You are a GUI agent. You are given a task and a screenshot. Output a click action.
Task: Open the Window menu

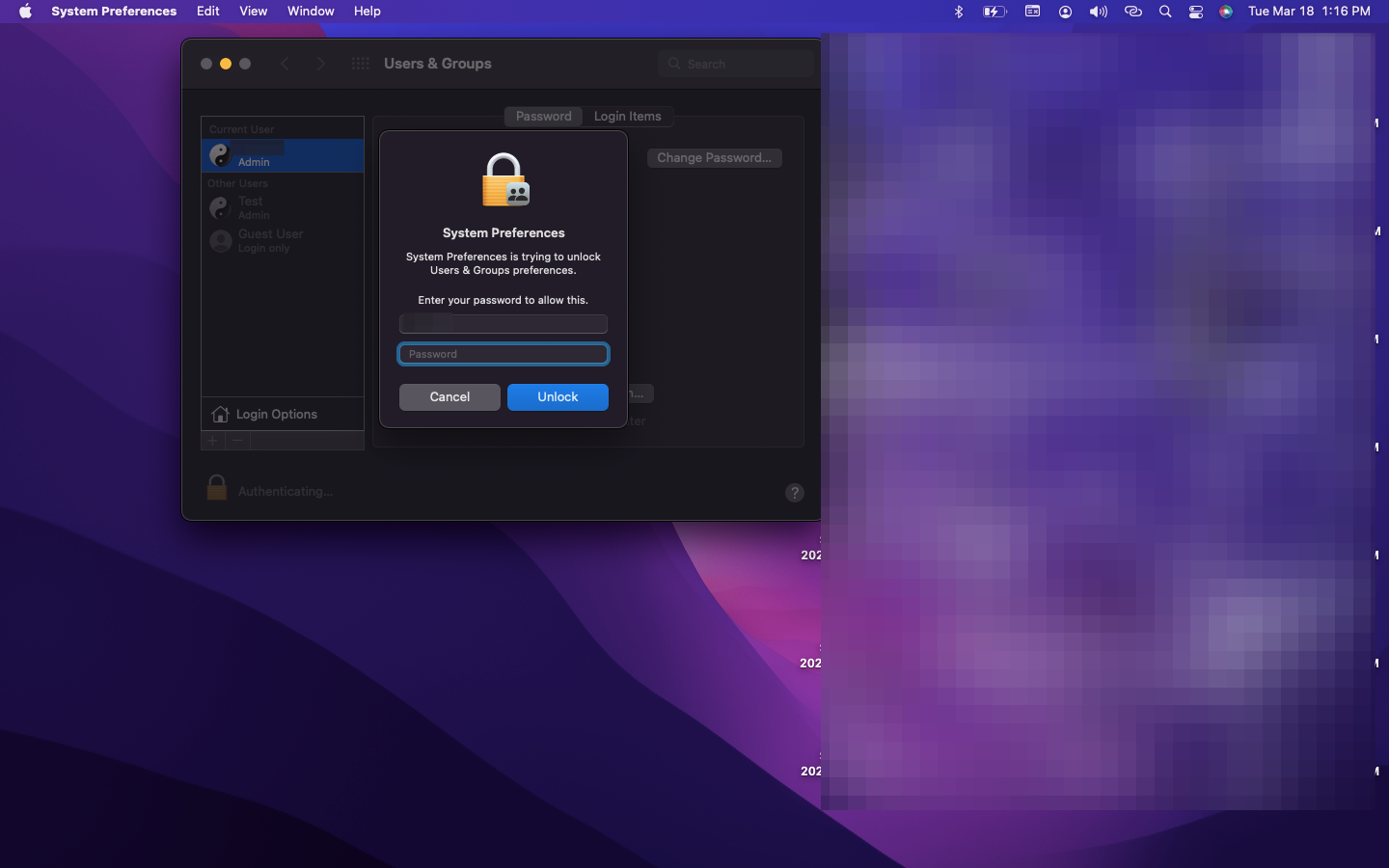click(311, 12)
